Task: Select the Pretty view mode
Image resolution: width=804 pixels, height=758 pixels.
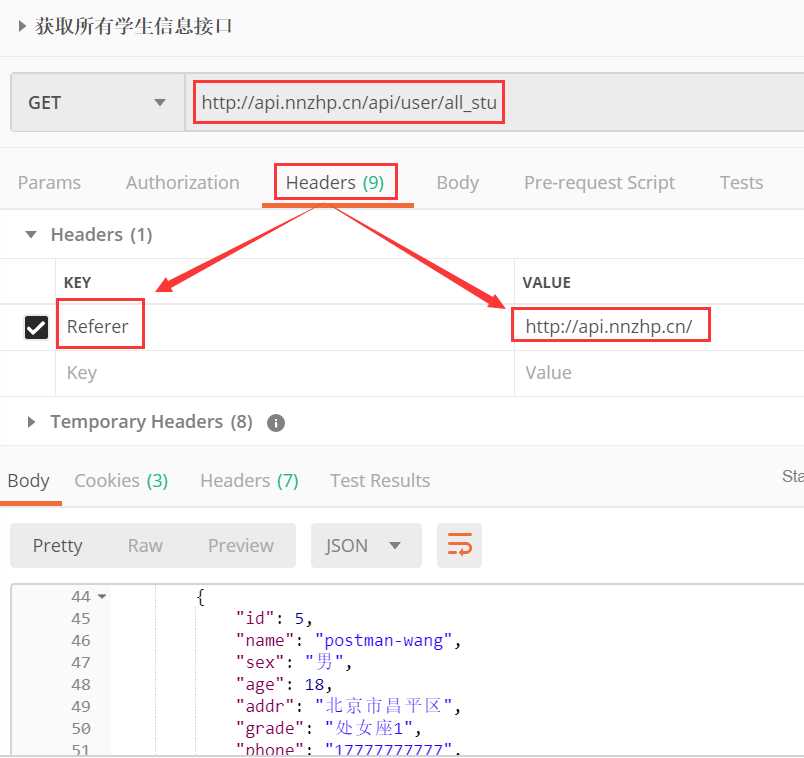Action: tap(57, 546)
